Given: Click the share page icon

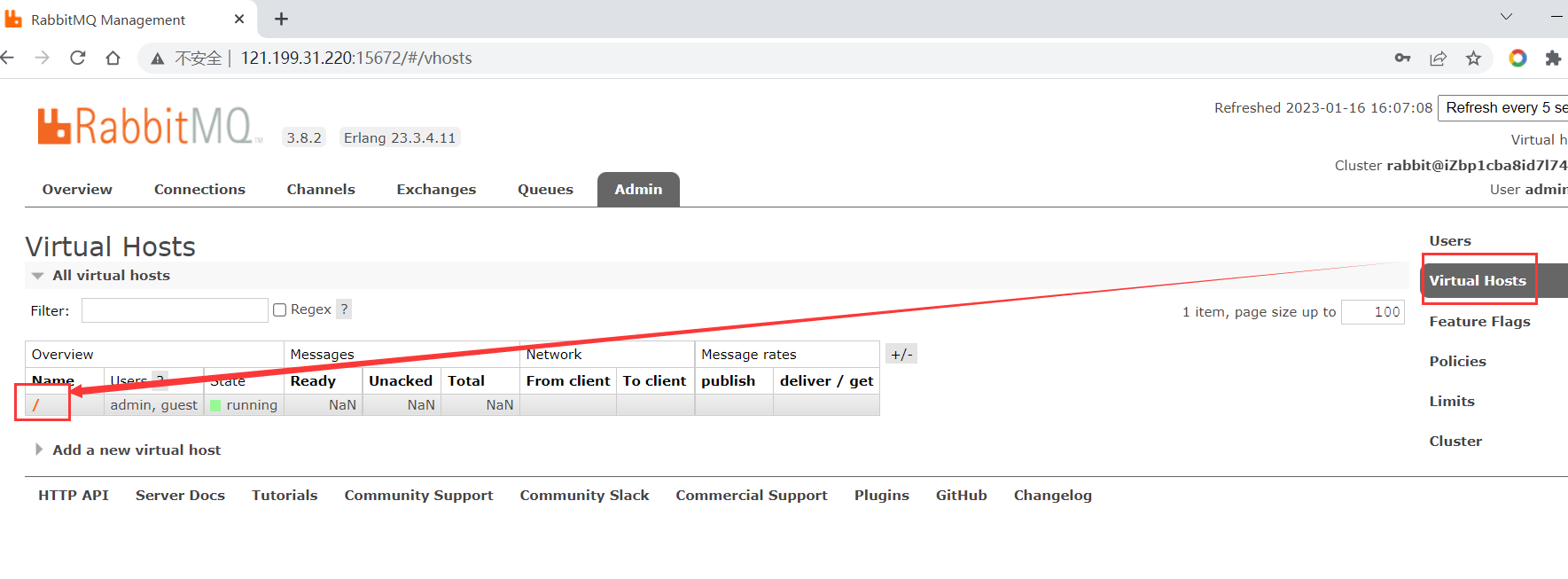Looking at the screenshot, I should (1438, 58).
